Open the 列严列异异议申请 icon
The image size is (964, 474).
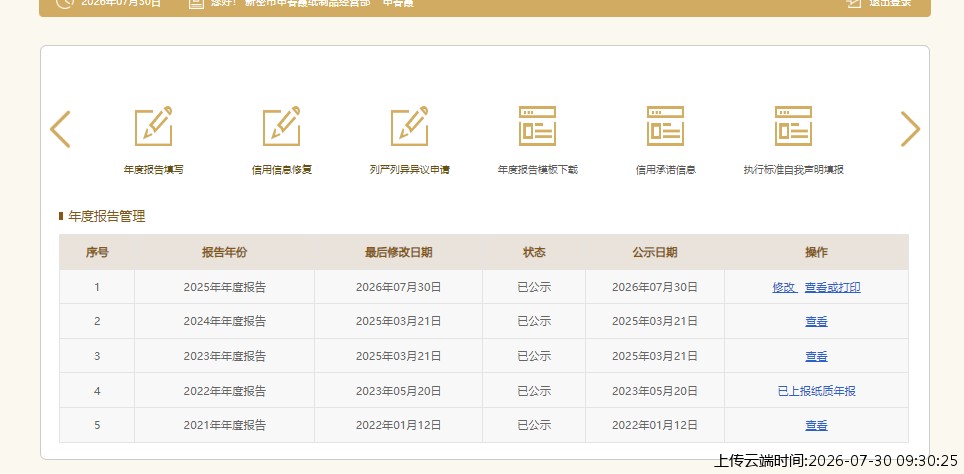pyautogui.click(x=409, y=126)
